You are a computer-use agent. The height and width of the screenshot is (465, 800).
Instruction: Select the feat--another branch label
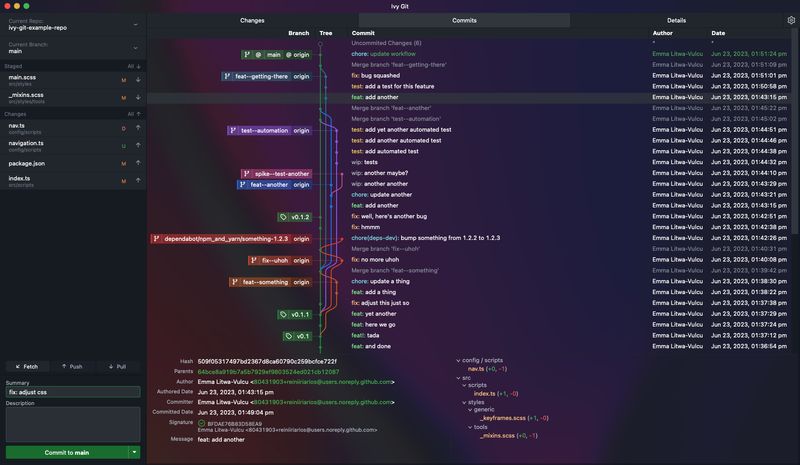pos(274,184)
